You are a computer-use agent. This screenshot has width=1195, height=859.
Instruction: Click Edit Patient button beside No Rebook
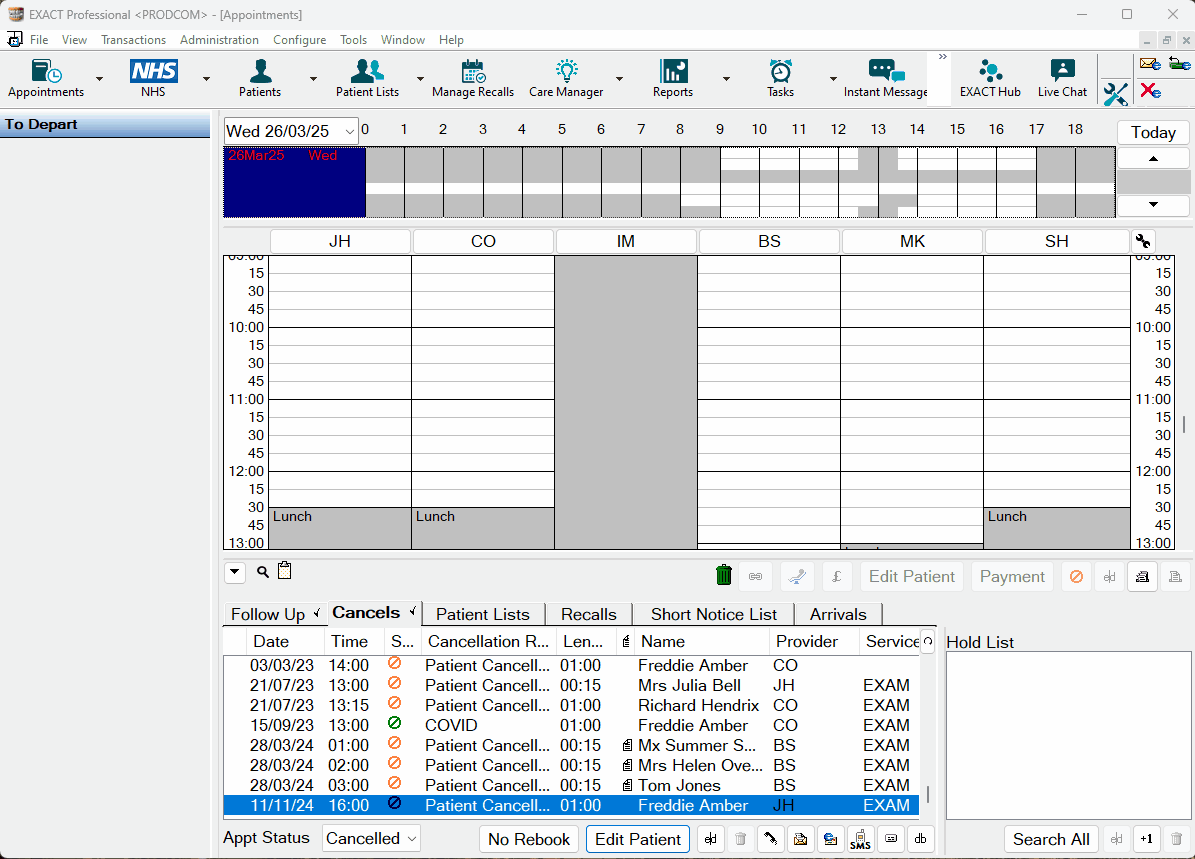(638, 839)
